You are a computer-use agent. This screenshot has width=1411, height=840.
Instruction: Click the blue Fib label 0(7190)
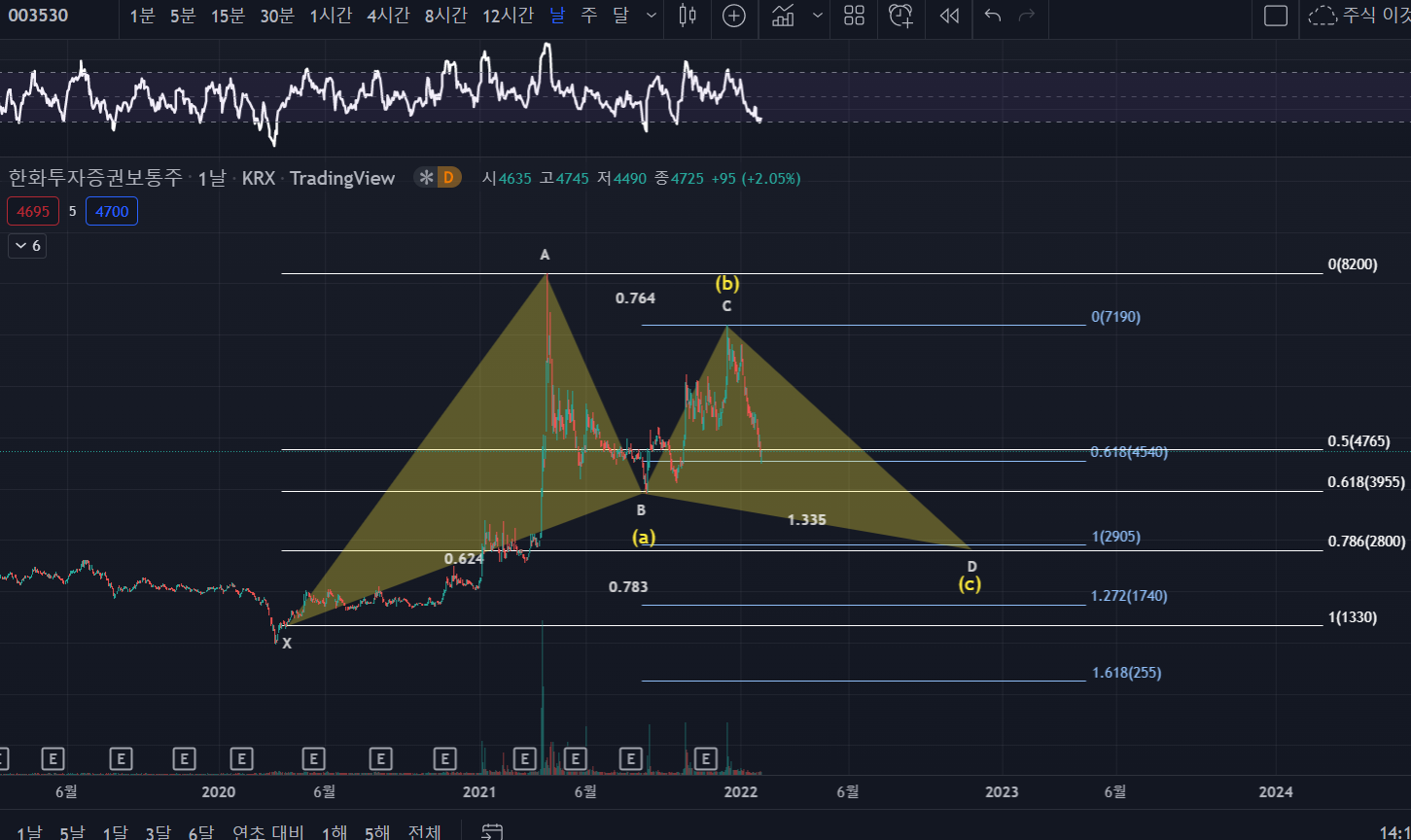pyautogui.click(x=1115, y=317)
